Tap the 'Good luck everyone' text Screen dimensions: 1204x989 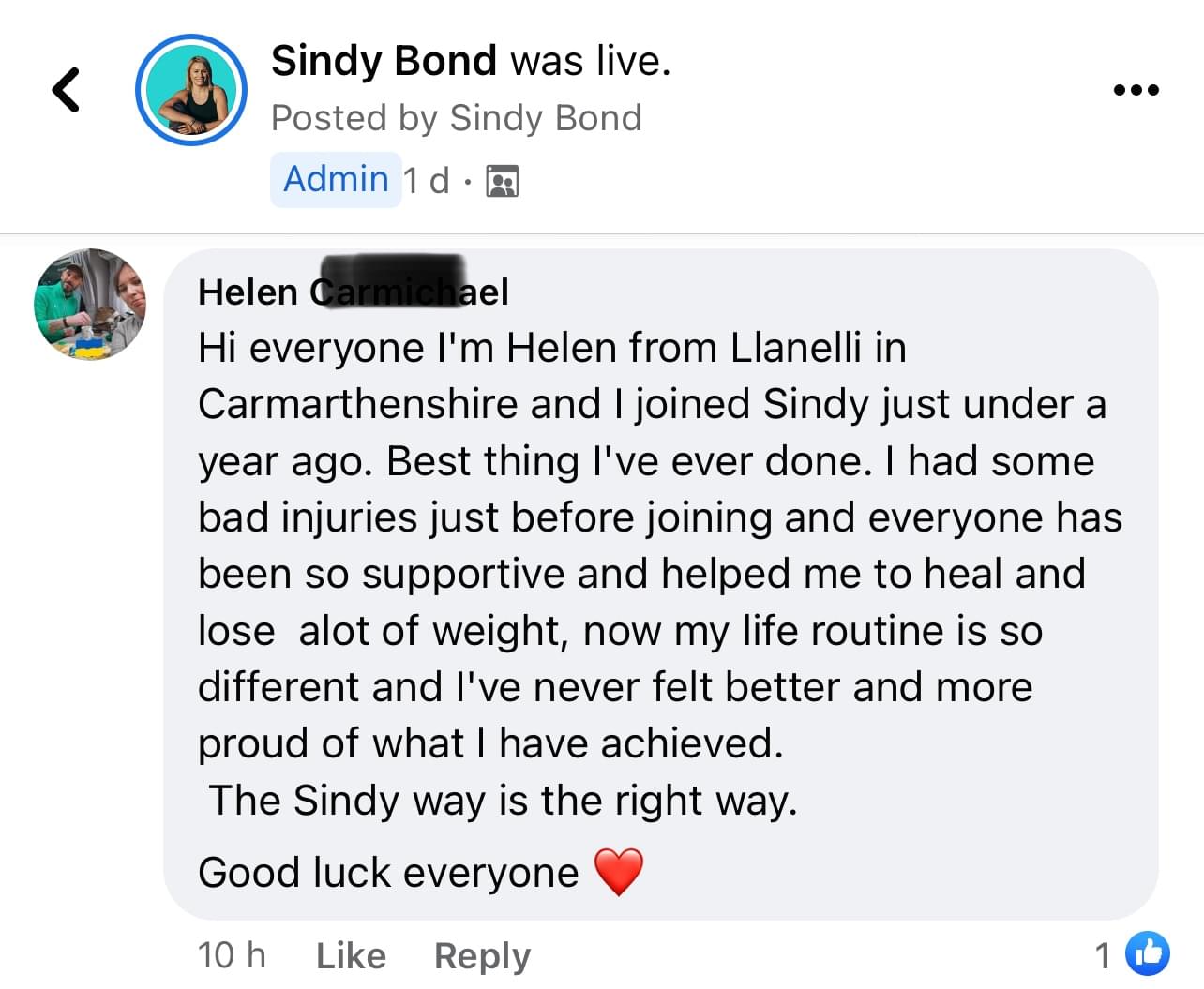coord(388,873)
